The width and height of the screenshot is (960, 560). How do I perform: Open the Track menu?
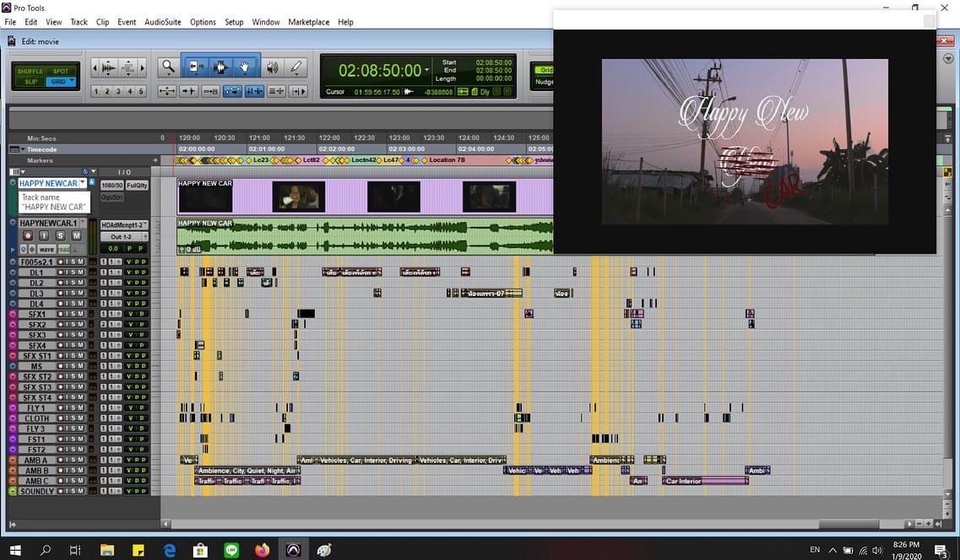[79, 22]
